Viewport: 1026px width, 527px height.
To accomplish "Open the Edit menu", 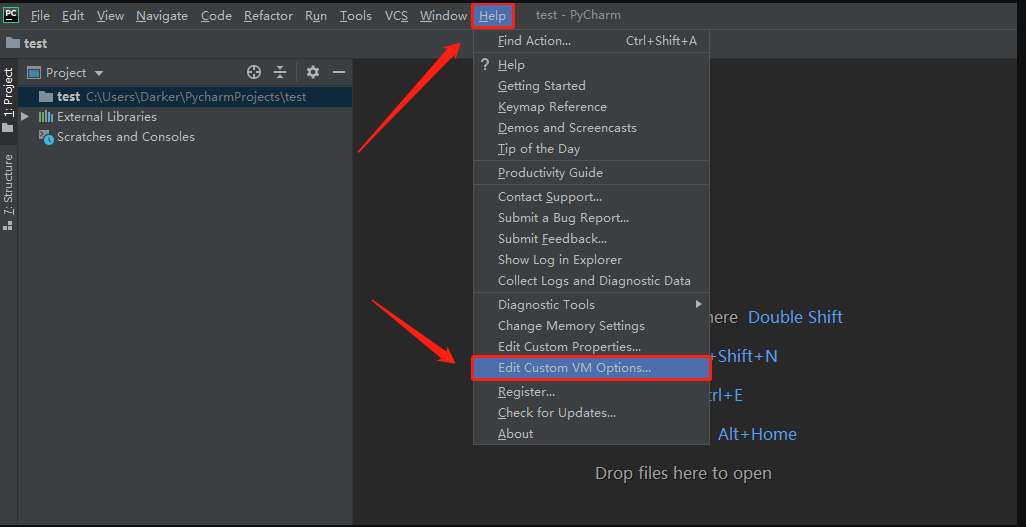I will [x=73, y=16].
